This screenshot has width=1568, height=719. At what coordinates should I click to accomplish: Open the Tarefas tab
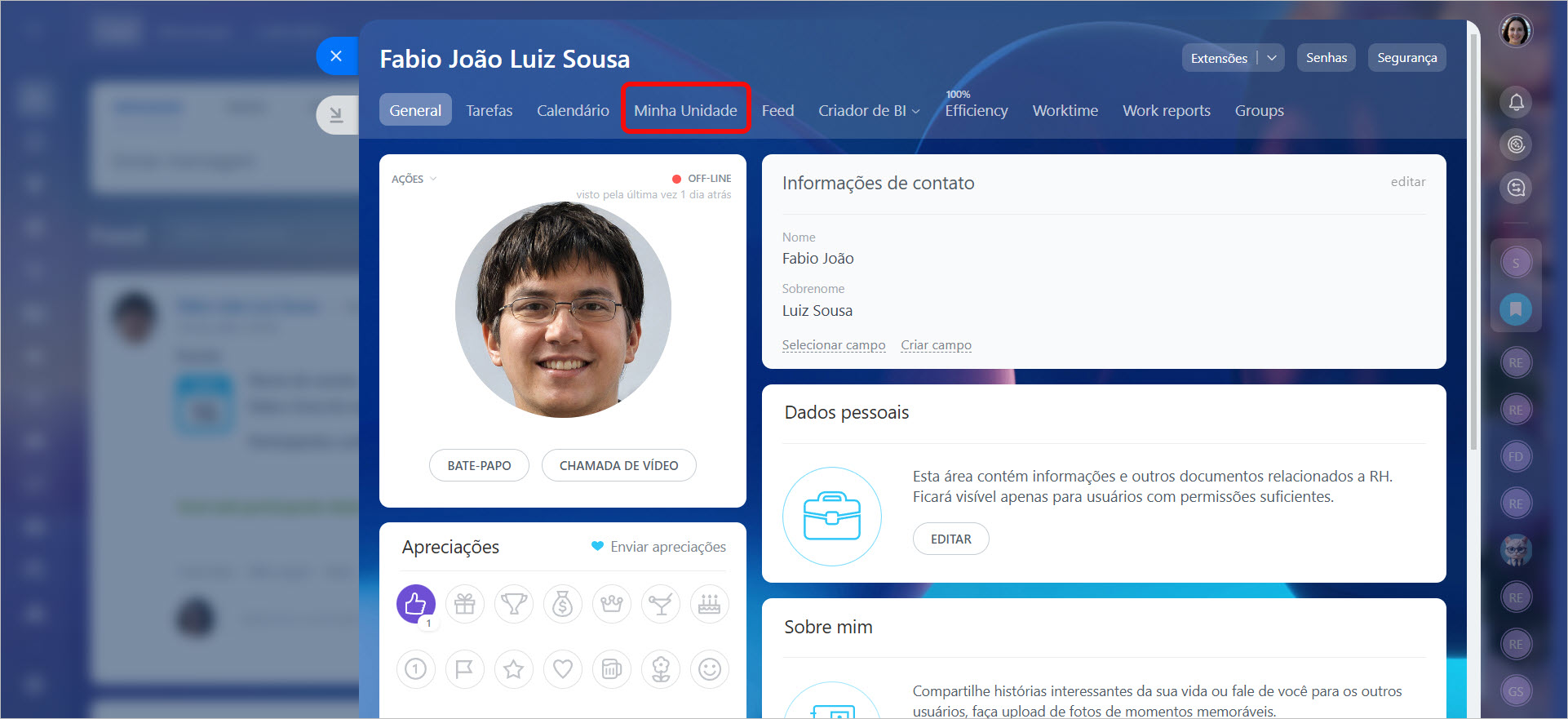[489, 110]
